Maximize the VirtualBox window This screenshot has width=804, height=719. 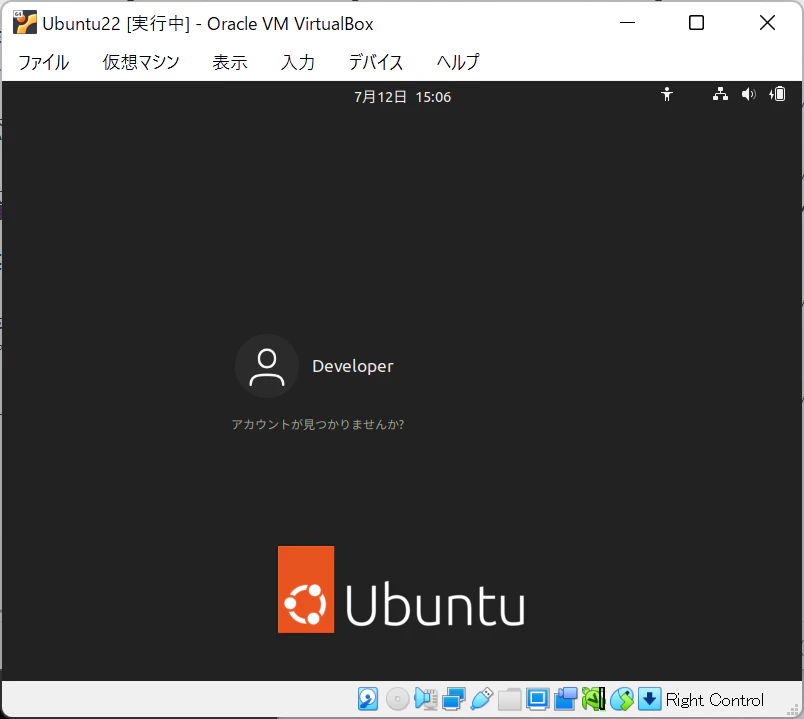[696, 23]
